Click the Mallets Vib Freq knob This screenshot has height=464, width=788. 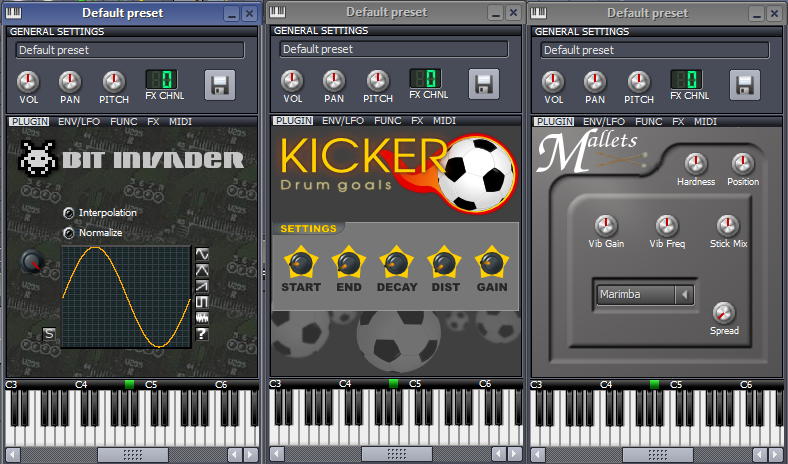click(667, 226)
